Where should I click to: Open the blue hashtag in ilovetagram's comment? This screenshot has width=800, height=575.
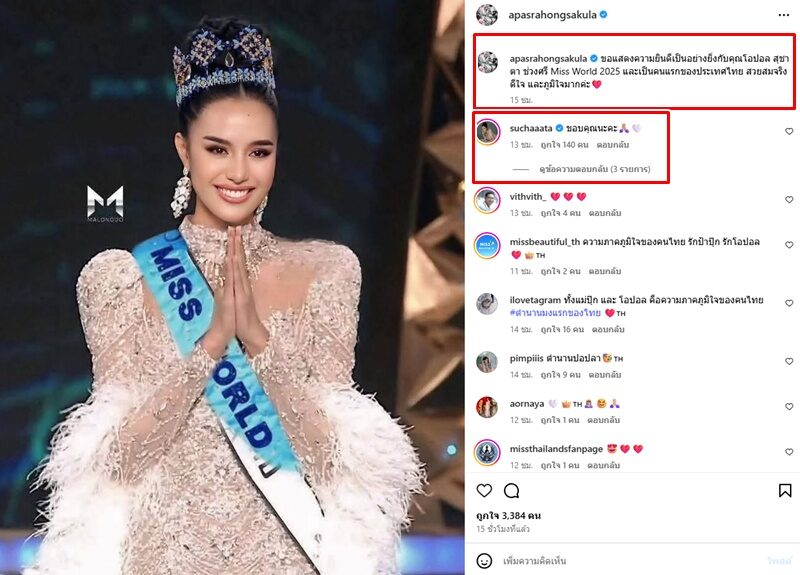pyautogui.click(x=555, y=313)
